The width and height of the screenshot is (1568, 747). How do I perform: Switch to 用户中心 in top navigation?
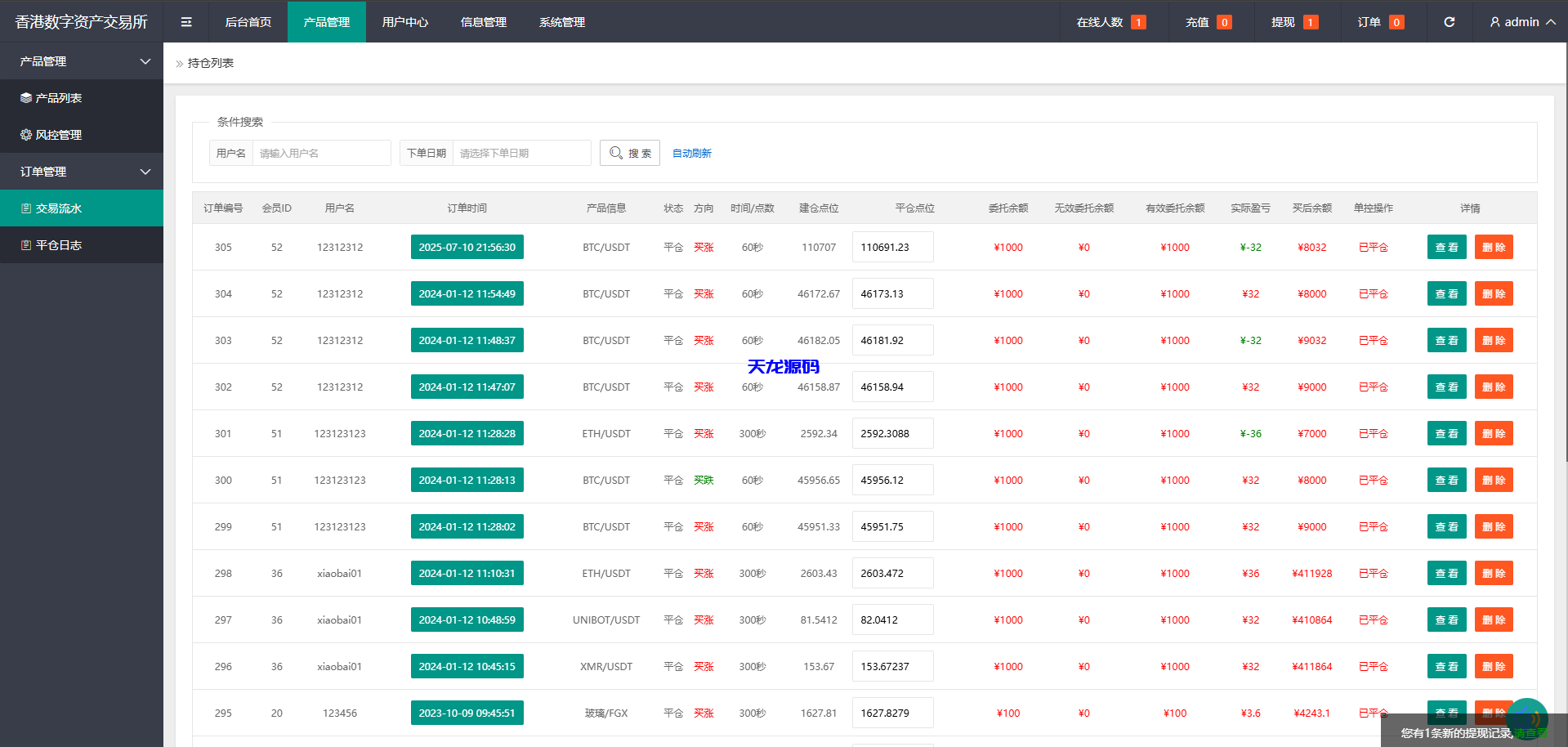point(405,22)
